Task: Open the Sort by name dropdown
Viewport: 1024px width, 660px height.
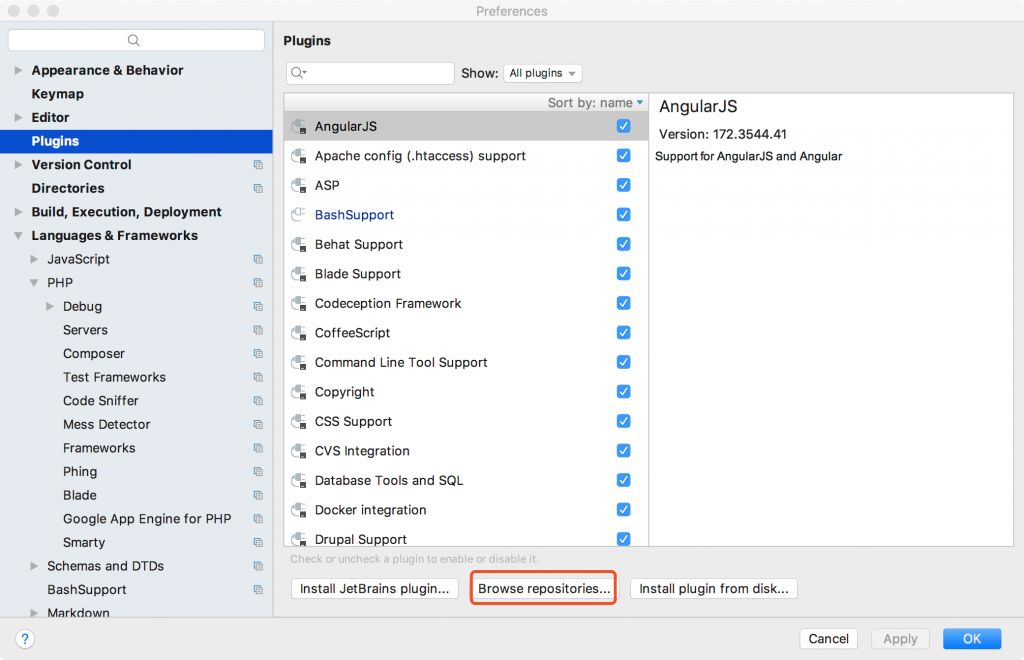Action: (x=595, y=102)
